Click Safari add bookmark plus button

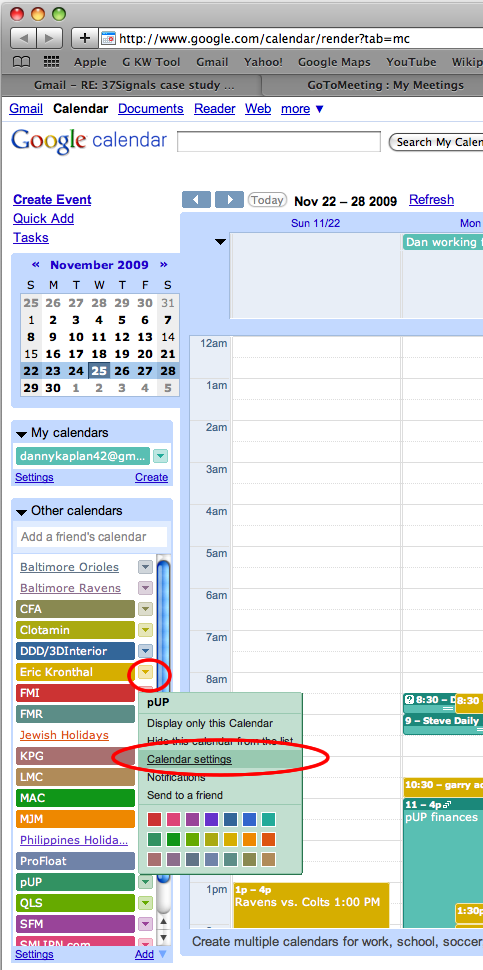(x=85, y=38)
